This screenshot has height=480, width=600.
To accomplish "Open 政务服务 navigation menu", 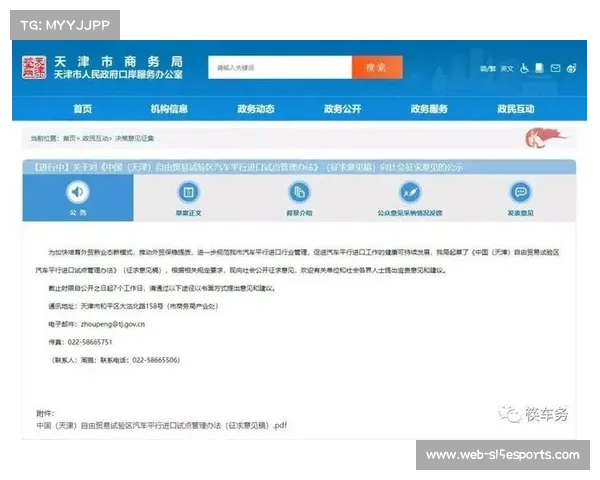I will [x=429, y=109].
